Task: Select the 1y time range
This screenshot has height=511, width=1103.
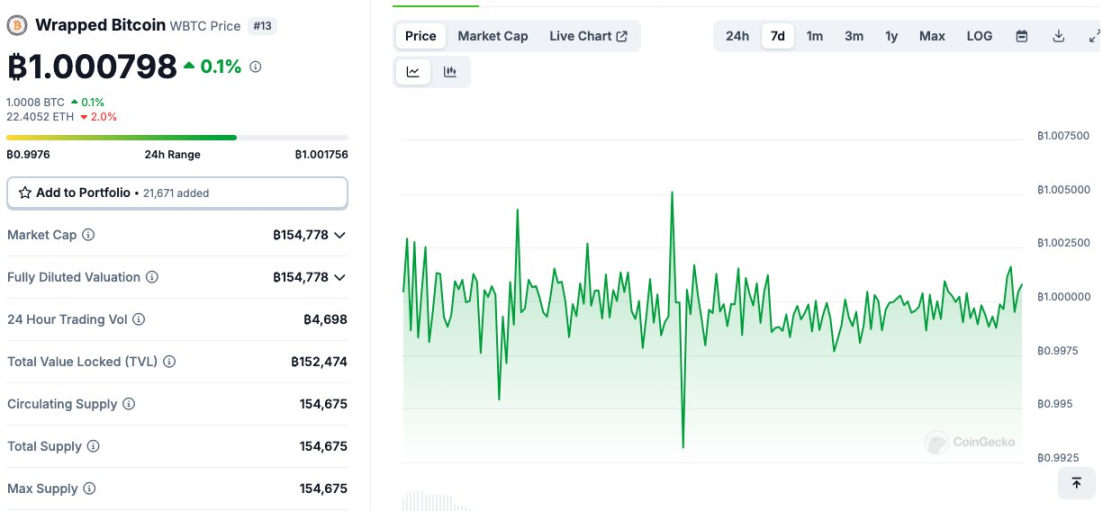Action: pyautogui.click(x=891, y=36)
